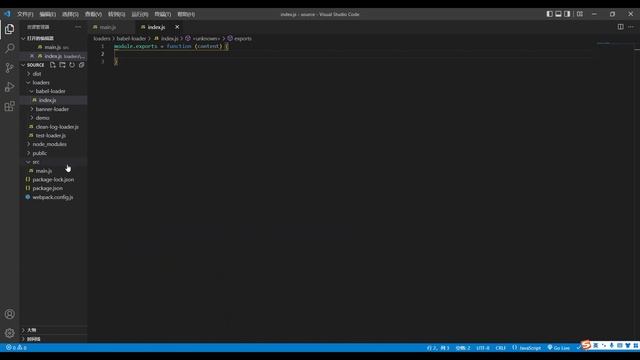Screen dimensions: 640x360
Task: Close index.js in the open editors list
Action: (32, 56)
